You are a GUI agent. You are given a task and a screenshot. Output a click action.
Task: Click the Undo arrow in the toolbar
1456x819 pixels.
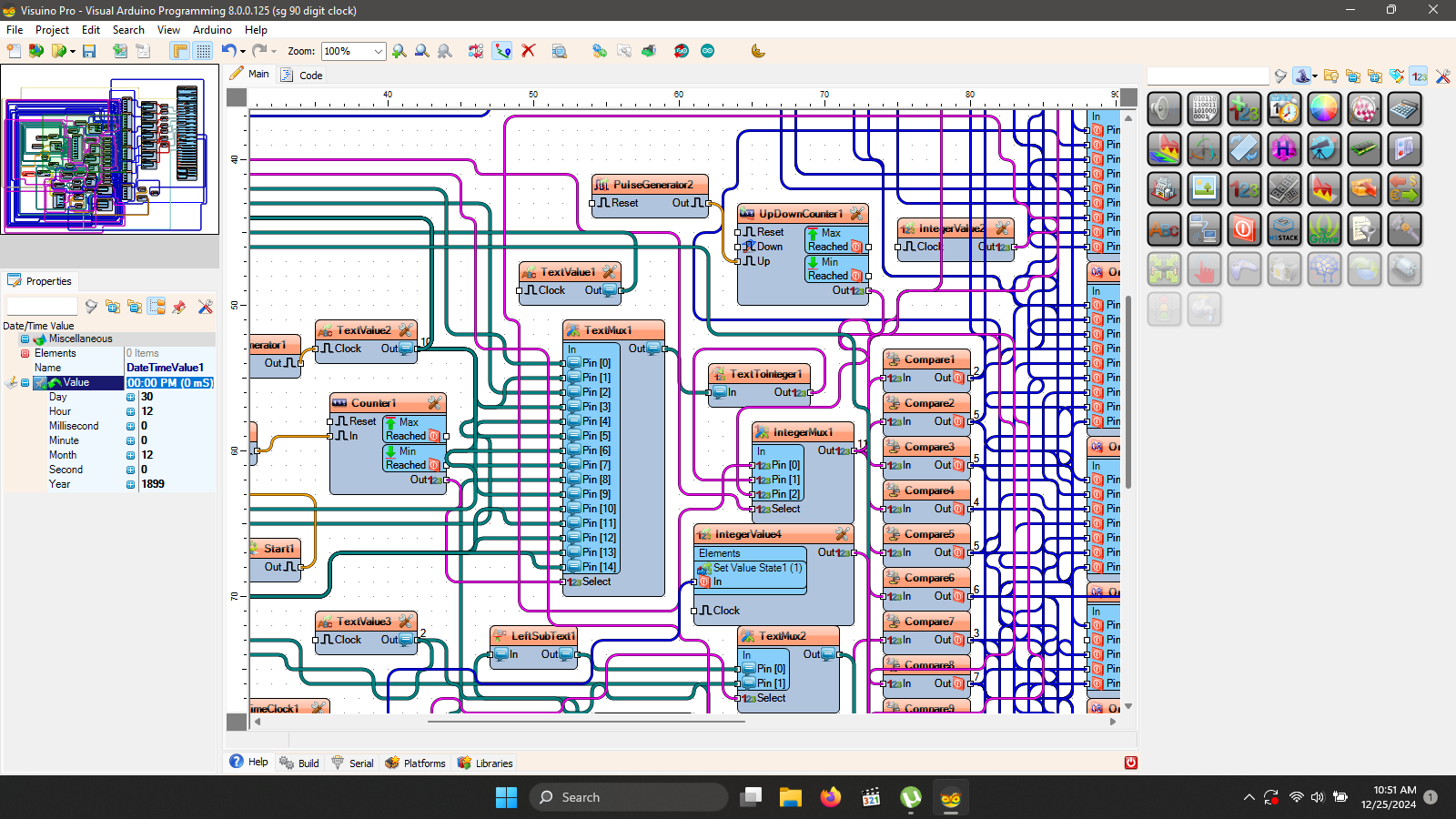click(x=228, y=51)
